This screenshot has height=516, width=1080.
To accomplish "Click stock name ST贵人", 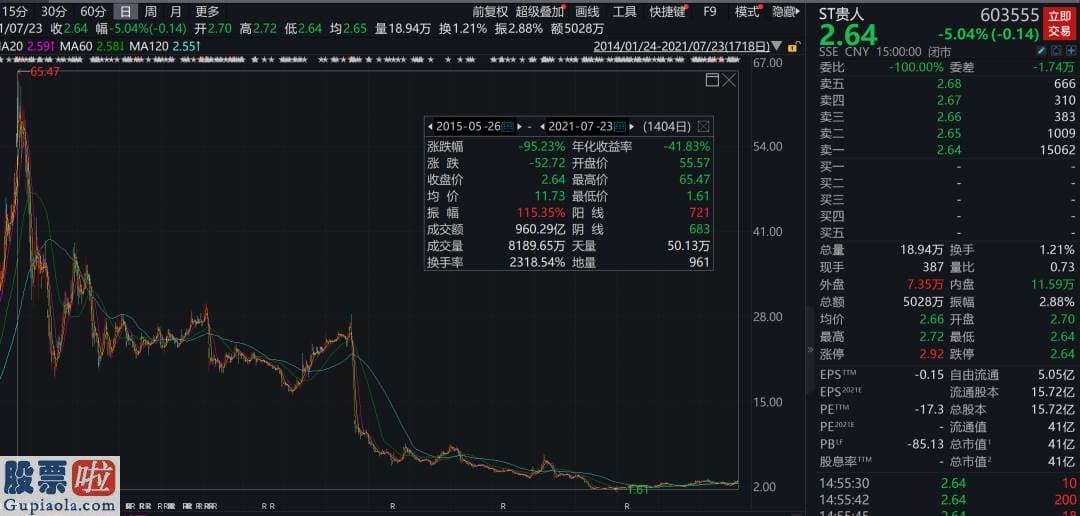I will click(841, 13).
